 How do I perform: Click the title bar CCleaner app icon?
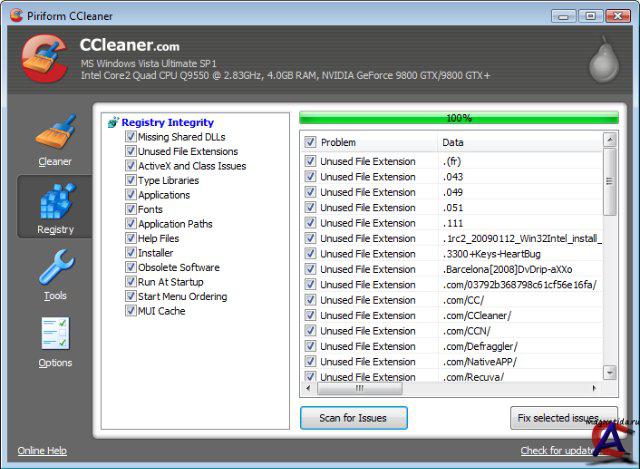click(x=16, y=16)
